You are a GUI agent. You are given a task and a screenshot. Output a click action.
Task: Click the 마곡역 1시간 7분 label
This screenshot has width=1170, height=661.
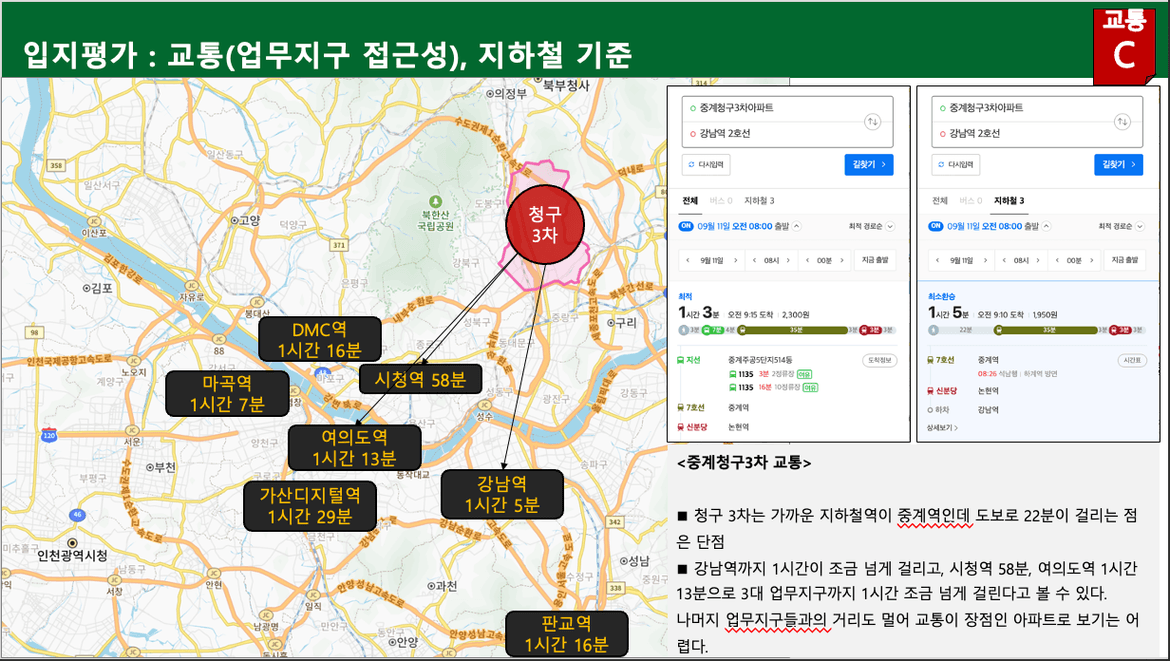tap(227, 393)
